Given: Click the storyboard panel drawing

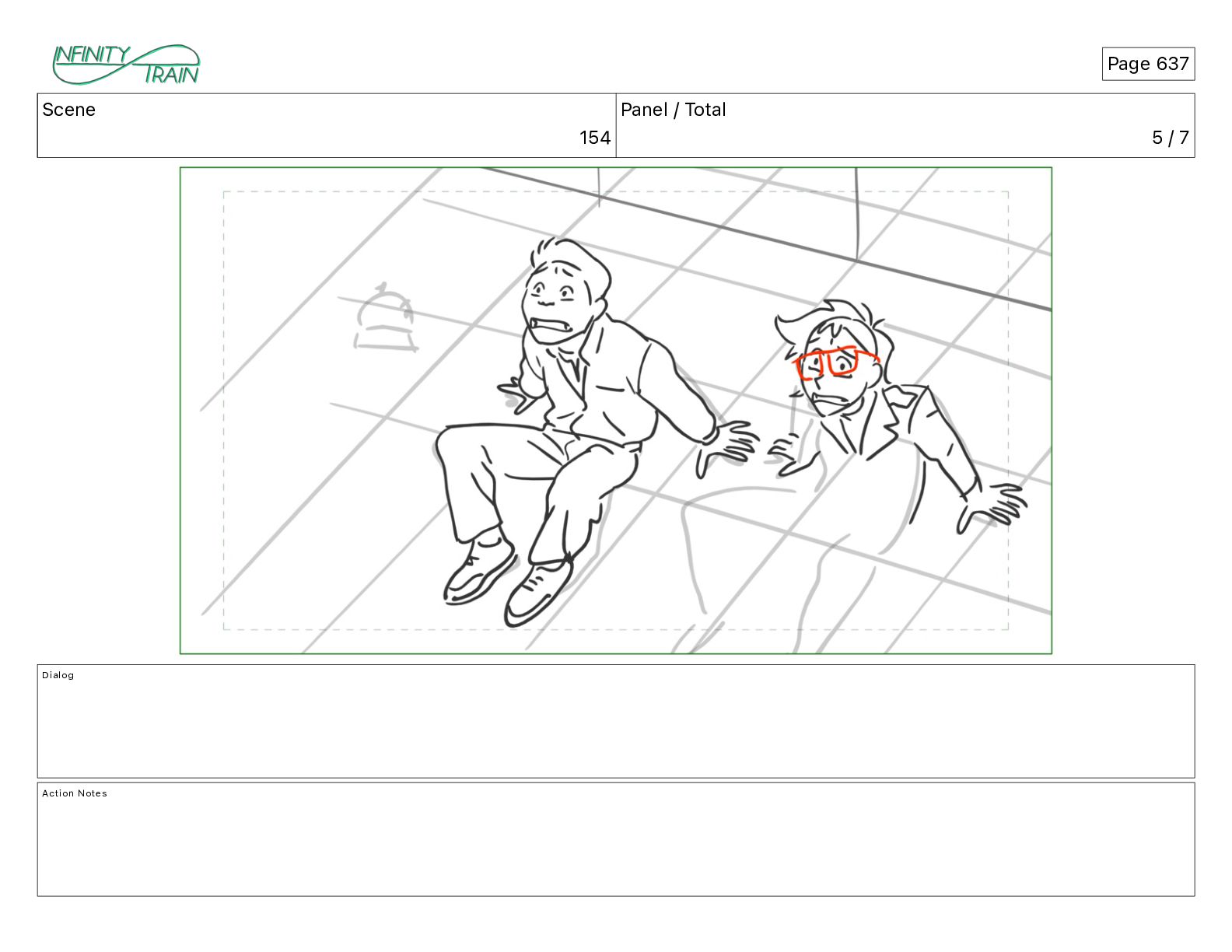Looking at the screenshot, I should coord(616,411).
